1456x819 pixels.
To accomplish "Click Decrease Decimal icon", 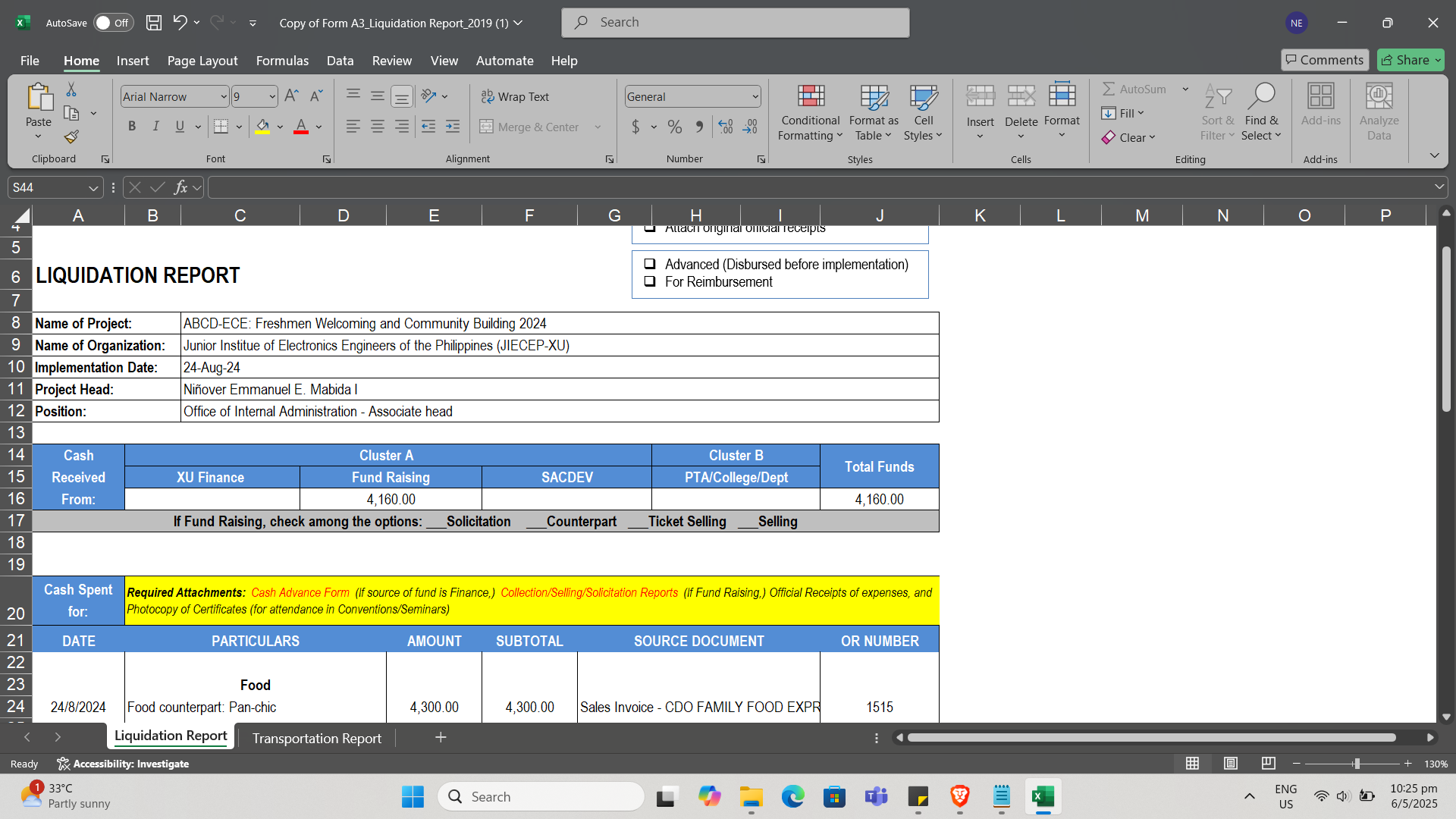I will [x=750, y=127].
